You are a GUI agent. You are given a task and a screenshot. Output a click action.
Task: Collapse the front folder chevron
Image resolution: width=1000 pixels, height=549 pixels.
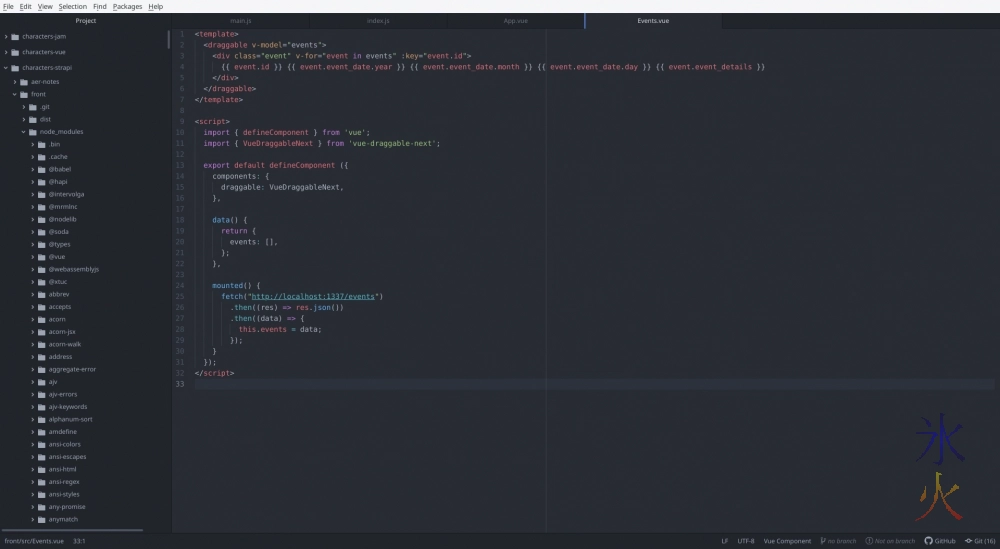click(x=14, y=94)
